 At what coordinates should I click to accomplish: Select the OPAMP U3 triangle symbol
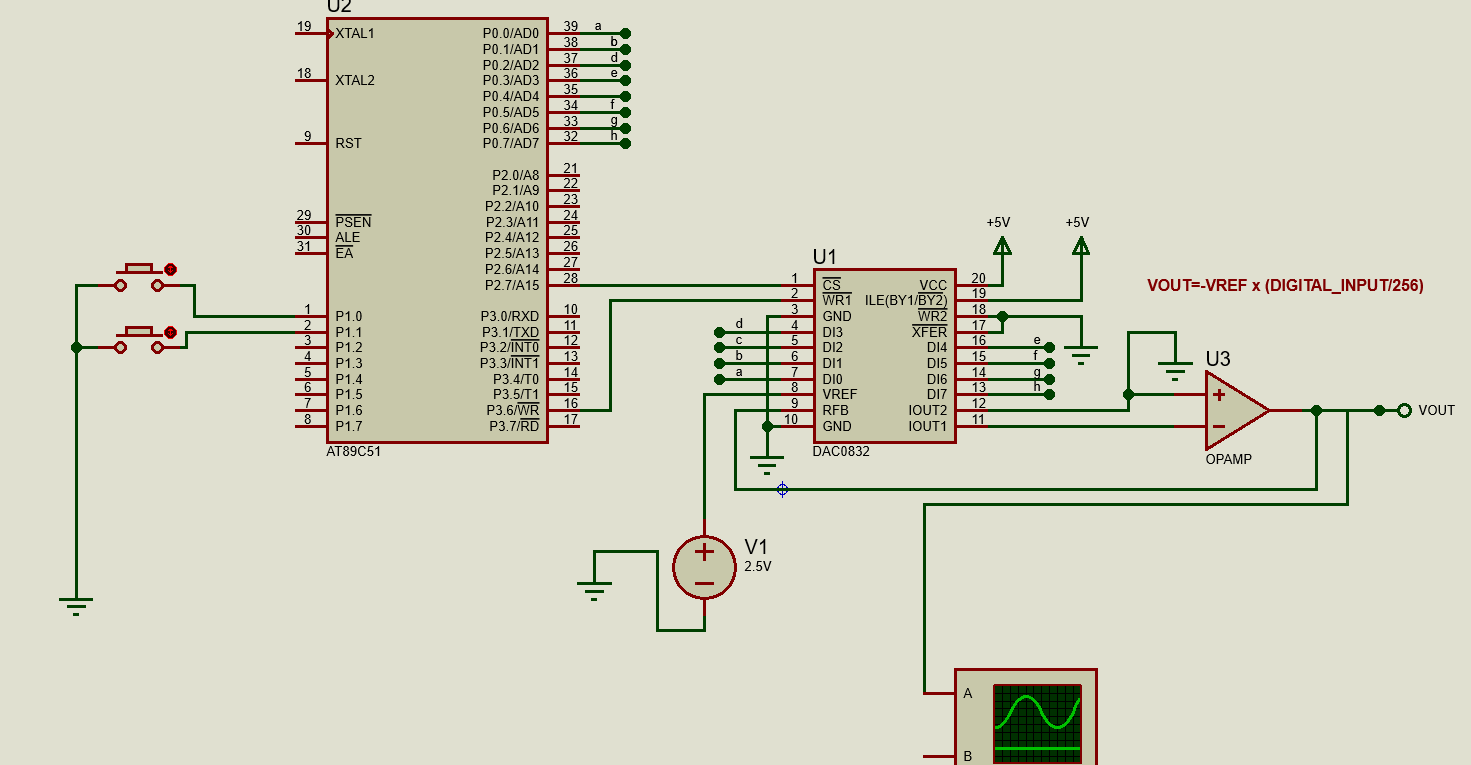(x=1235, y=410)
